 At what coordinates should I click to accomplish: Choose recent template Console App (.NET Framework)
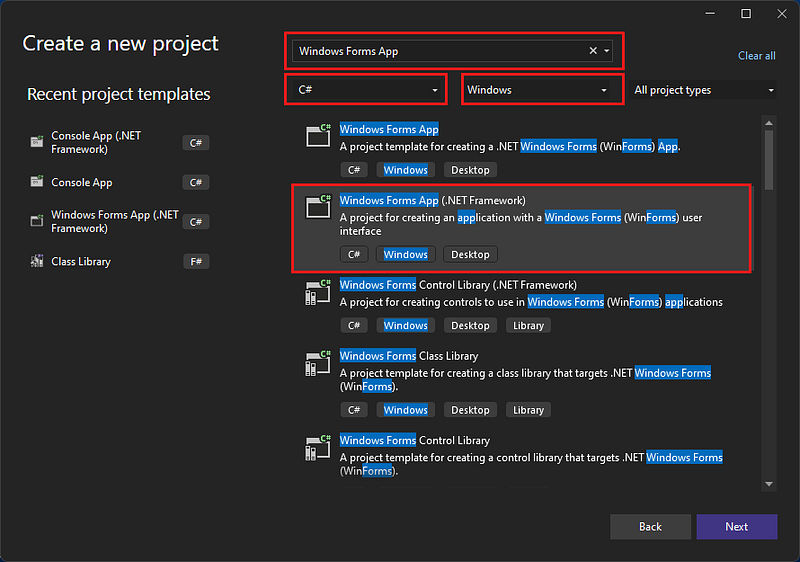(x=120, y=142)
